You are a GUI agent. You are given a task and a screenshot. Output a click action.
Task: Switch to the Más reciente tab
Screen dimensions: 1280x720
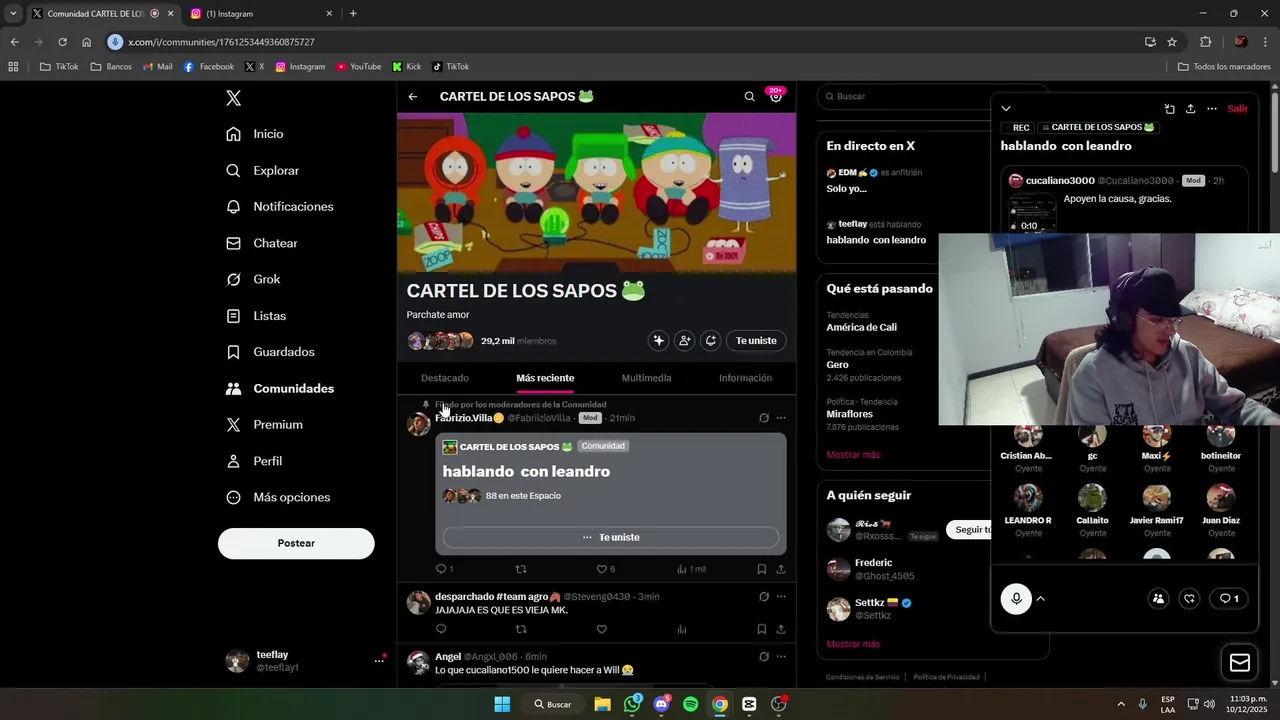tap(545, 378)
